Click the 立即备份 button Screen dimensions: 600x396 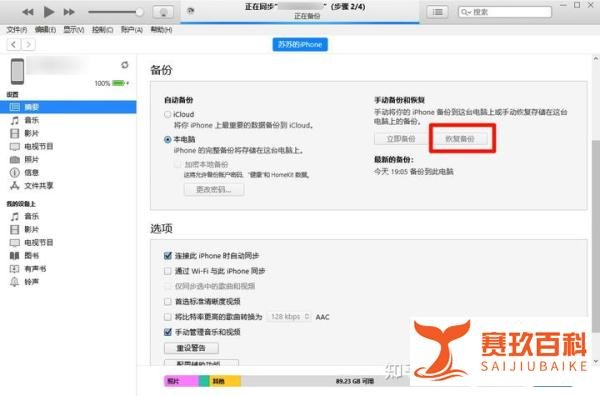click(x=401, y=139)
